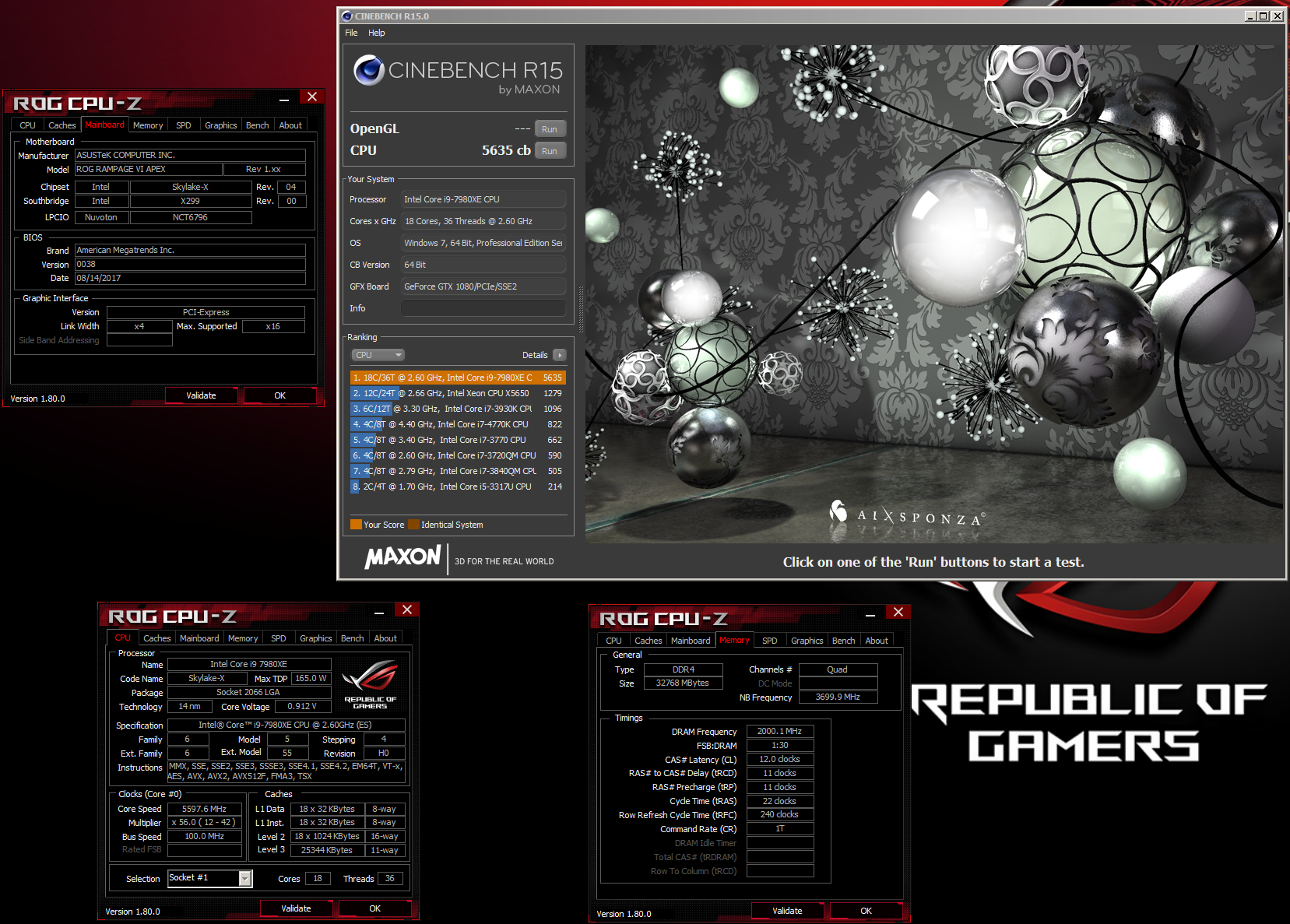This screenshot has width=1290, height=924.
Task: Click the BIOS date 08/14/2017
Action: click(190, 278)
